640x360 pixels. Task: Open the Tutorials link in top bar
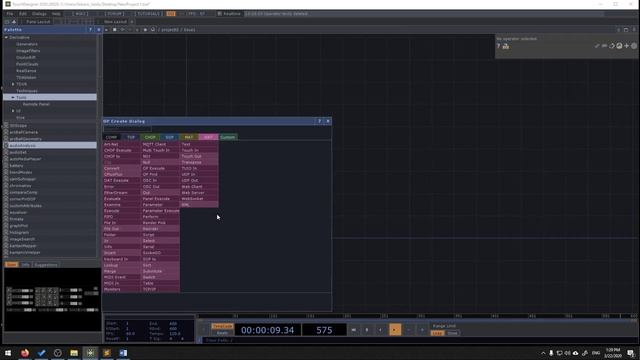tap(148, 14)
